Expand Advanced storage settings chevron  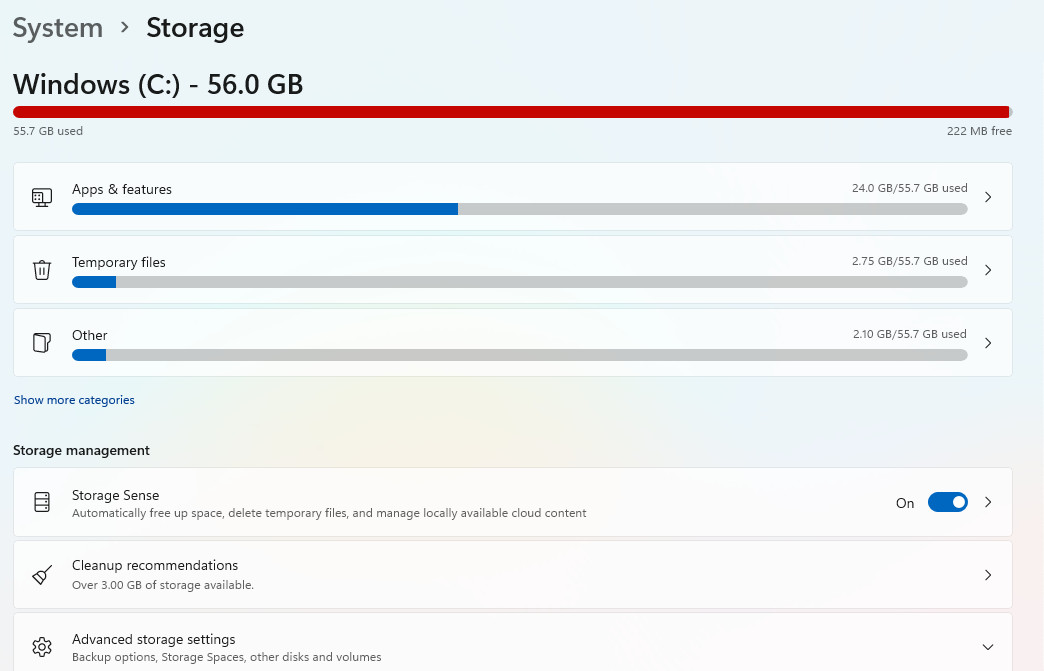pos(988,646)
